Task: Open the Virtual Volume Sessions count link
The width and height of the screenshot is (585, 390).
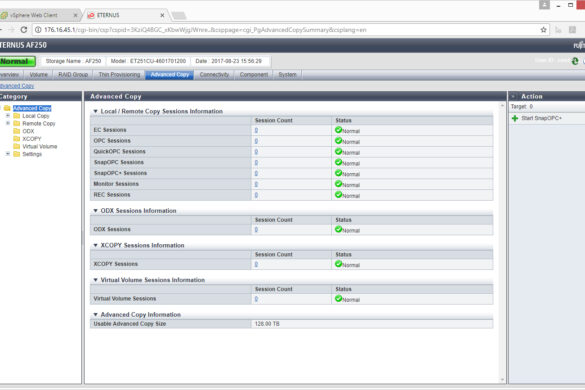Action: pyautogui.click(x=256, y=299)
